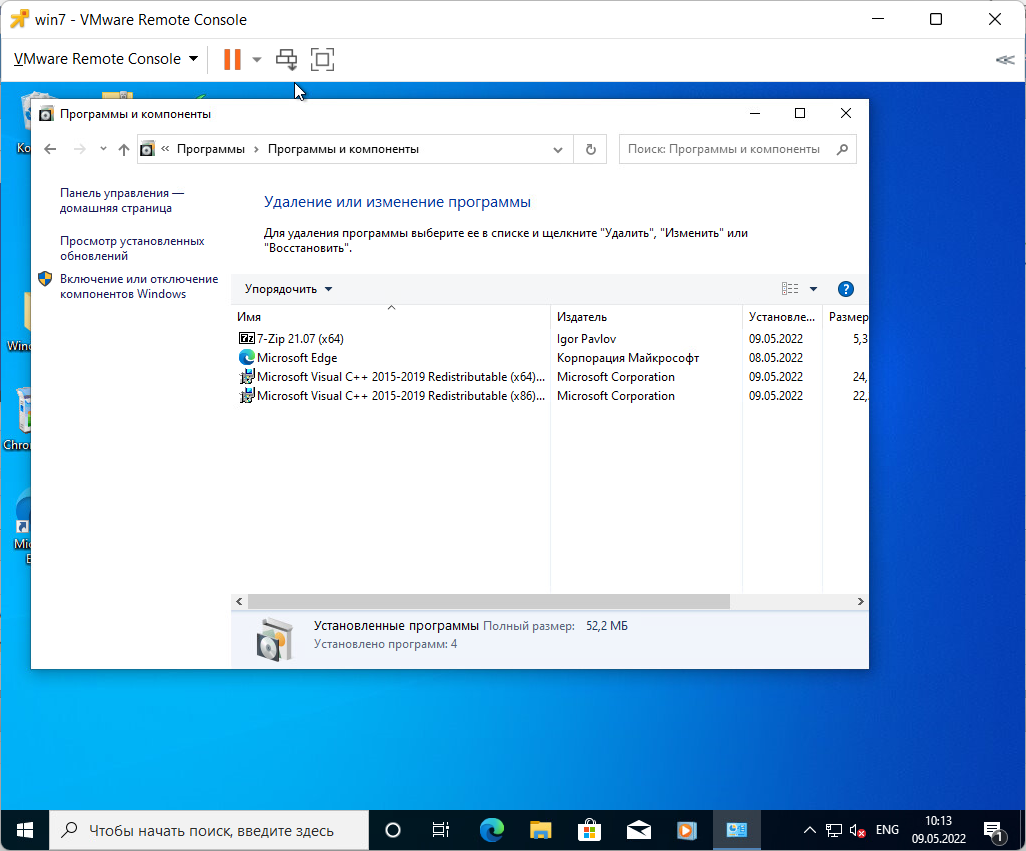Maximize the Программы и компоненты window
This screenshot has height=851, width=1026.
click(800, 114)
